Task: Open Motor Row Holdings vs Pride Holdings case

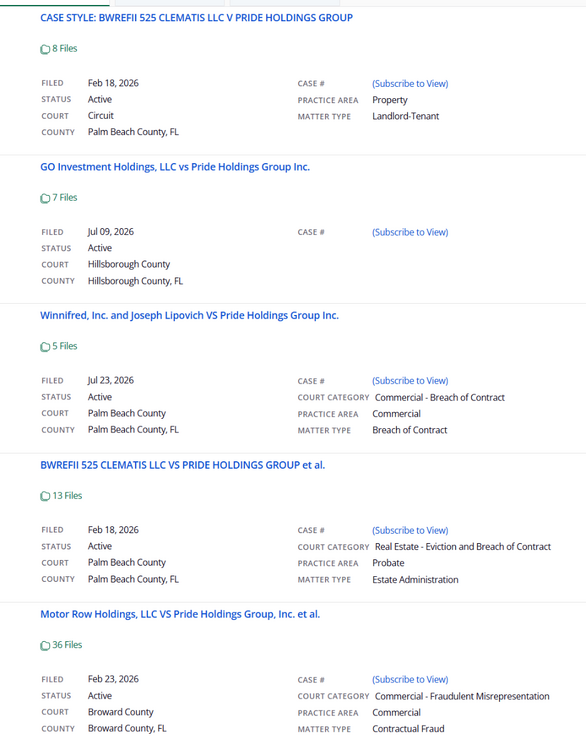Action: coord(180,614)
